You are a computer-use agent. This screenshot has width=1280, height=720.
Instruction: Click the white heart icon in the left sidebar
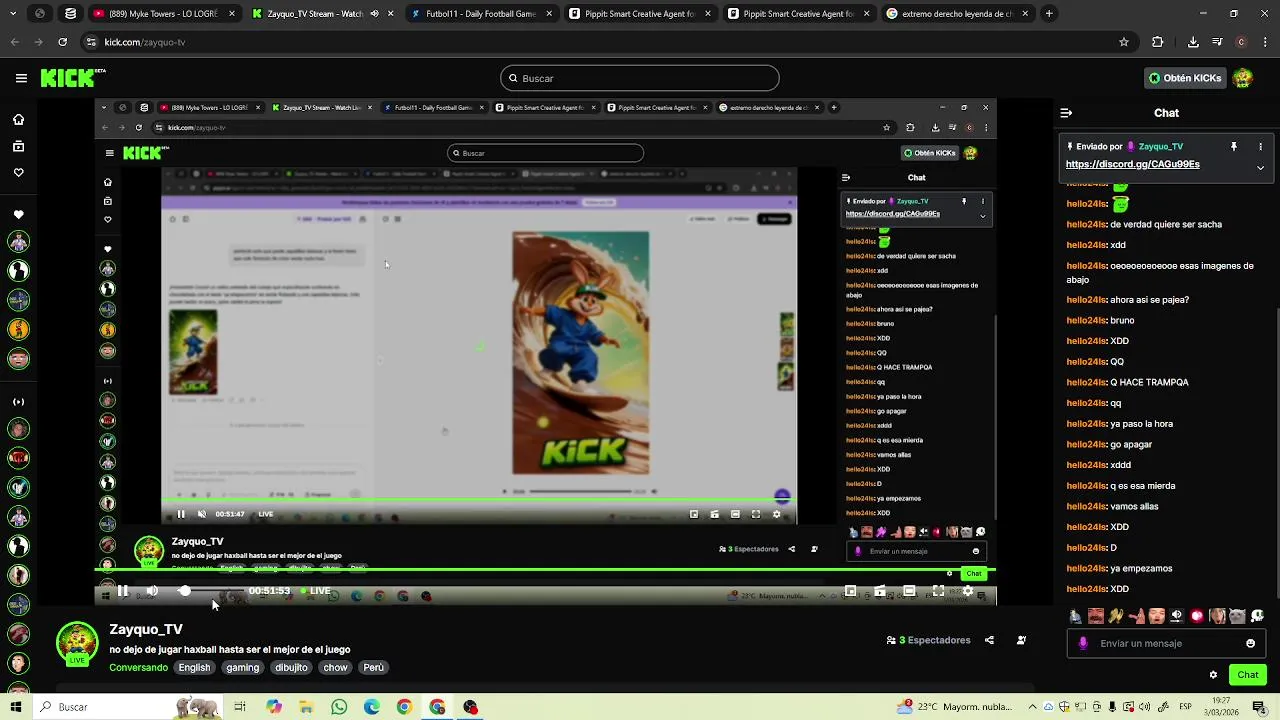coord(18,215)
